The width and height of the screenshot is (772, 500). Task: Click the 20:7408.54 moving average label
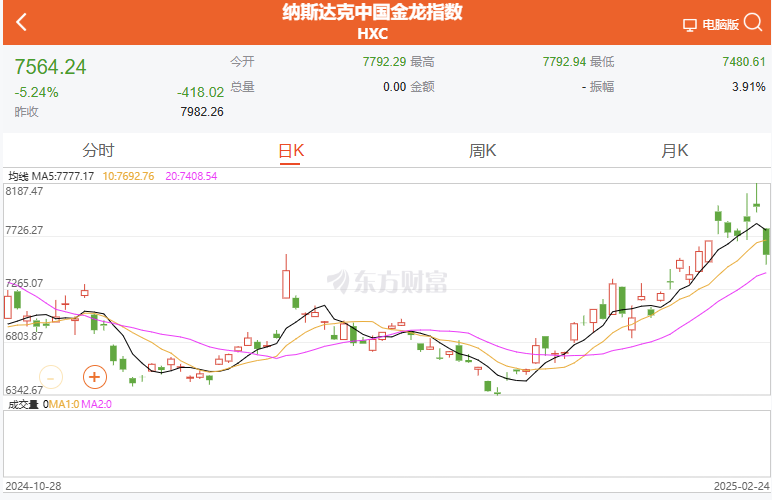pos(191,176)
